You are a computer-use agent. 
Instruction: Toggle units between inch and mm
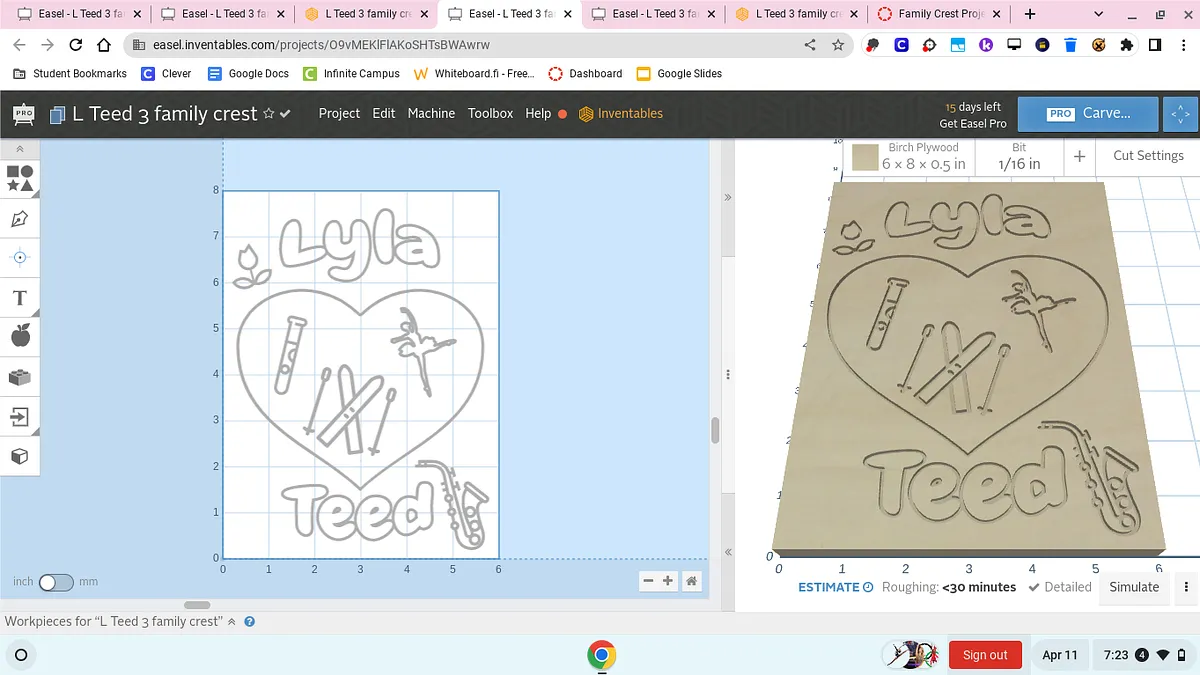pyautogui.click(x=56, y=582)
